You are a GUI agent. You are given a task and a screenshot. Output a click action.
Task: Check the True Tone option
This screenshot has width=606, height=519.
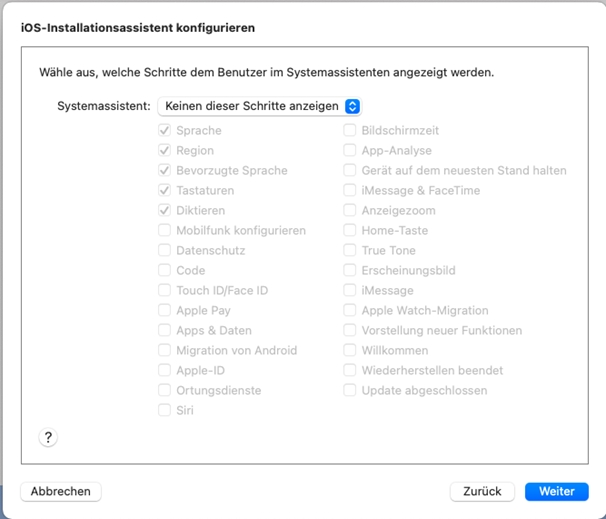click(x=350, y=251)
